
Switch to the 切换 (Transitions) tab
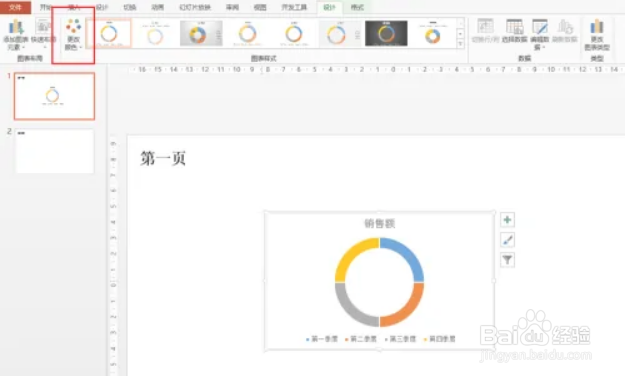(130, 7)
